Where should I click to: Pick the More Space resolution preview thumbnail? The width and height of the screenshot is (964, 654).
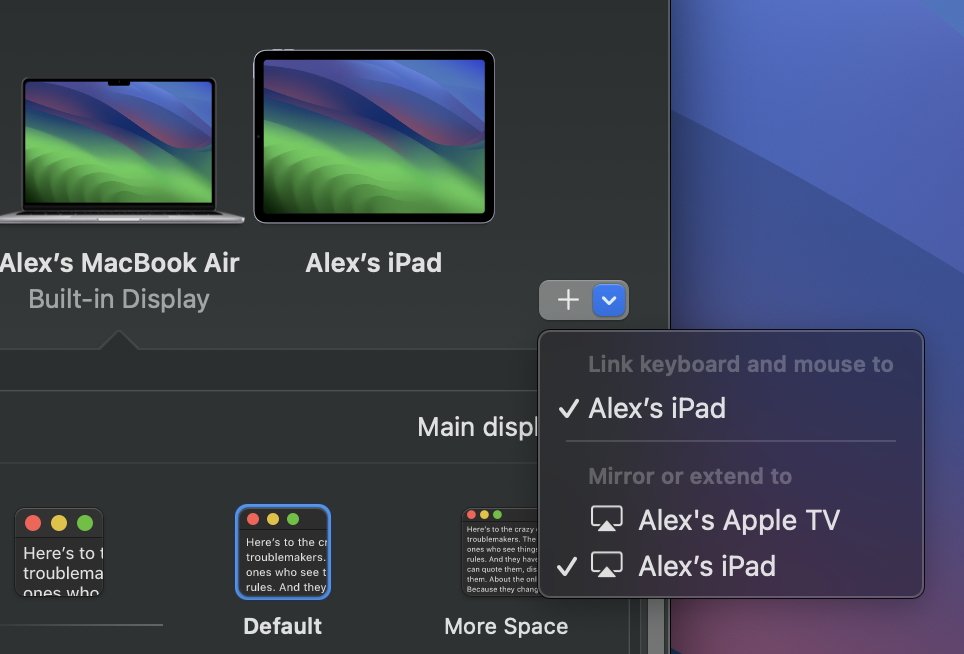pyautogui.click(x=500, y=552)
